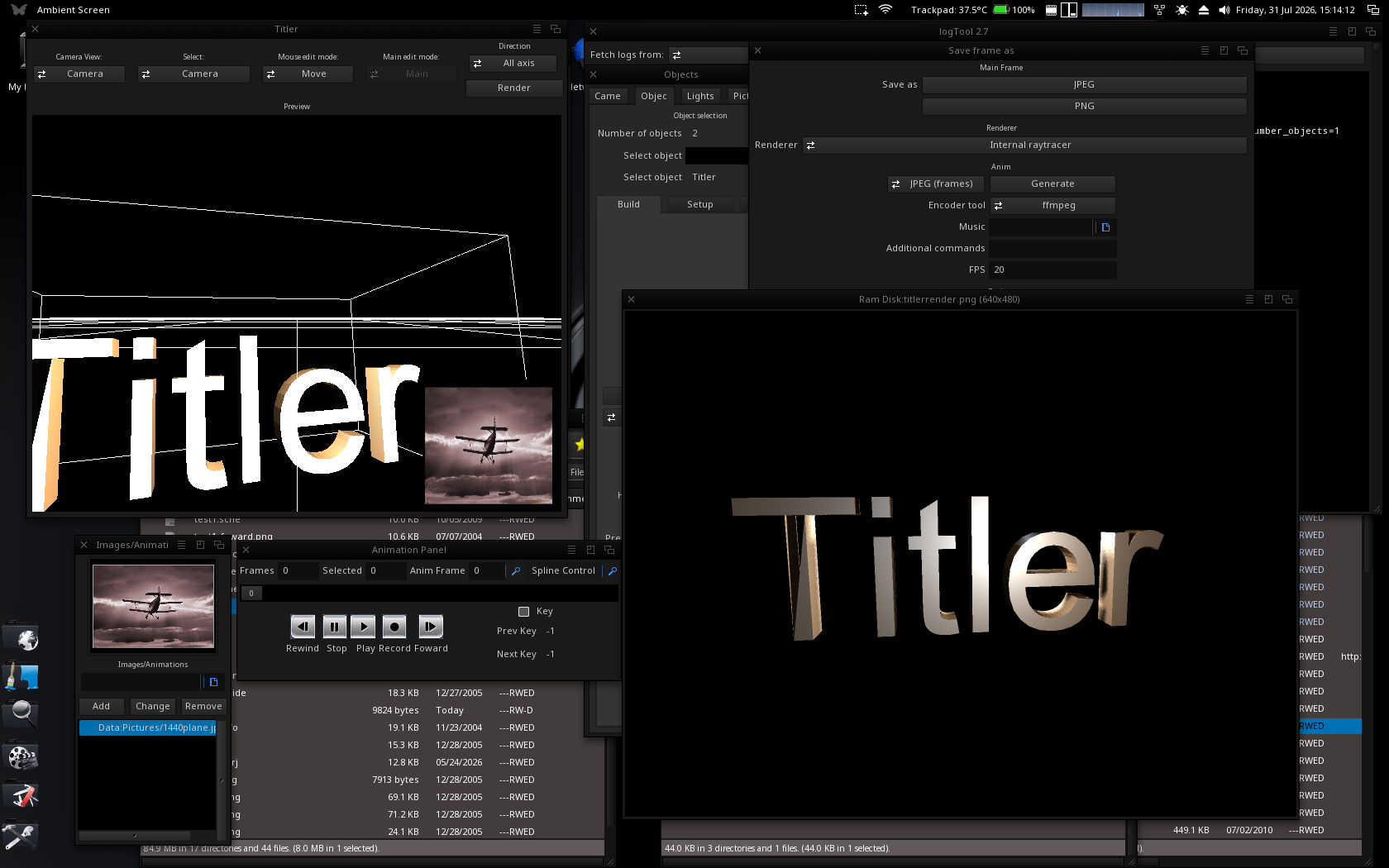This screenshot has width=1389, height=868.
Task: Cycle the Select gadget in Titler window
Action: point(193,74)
